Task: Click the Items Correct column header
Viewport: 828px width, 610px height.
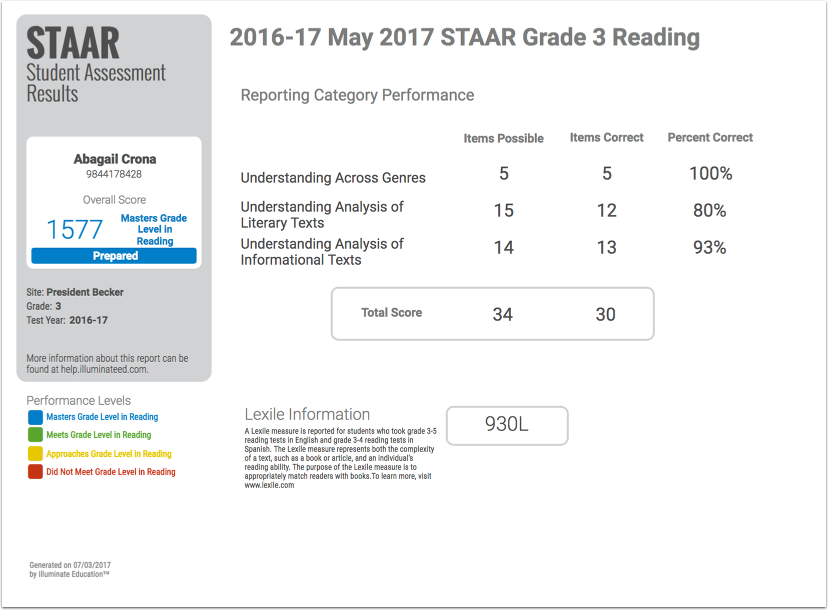Action: 607,138
